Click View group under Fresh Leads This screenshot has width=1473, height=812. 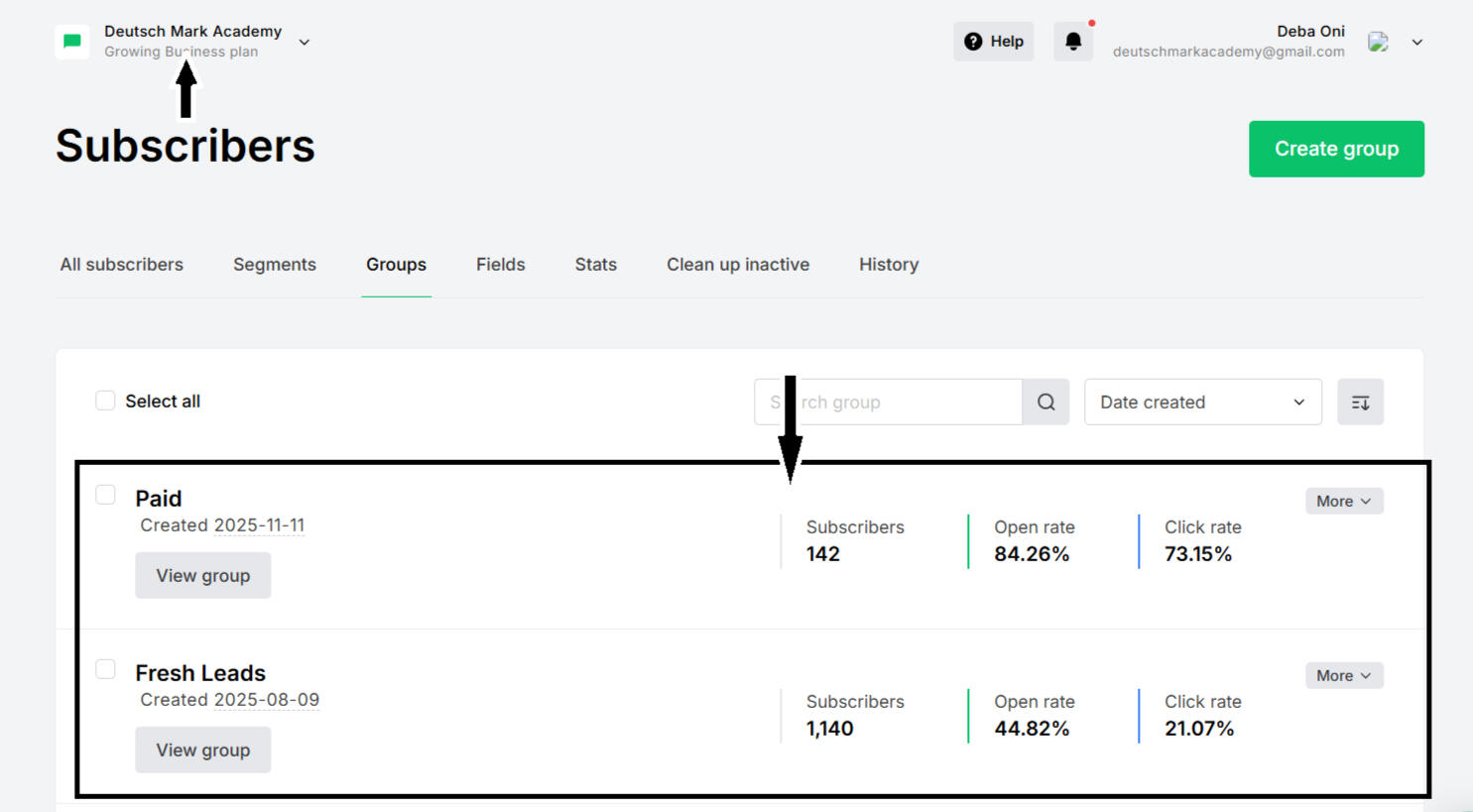202,751
